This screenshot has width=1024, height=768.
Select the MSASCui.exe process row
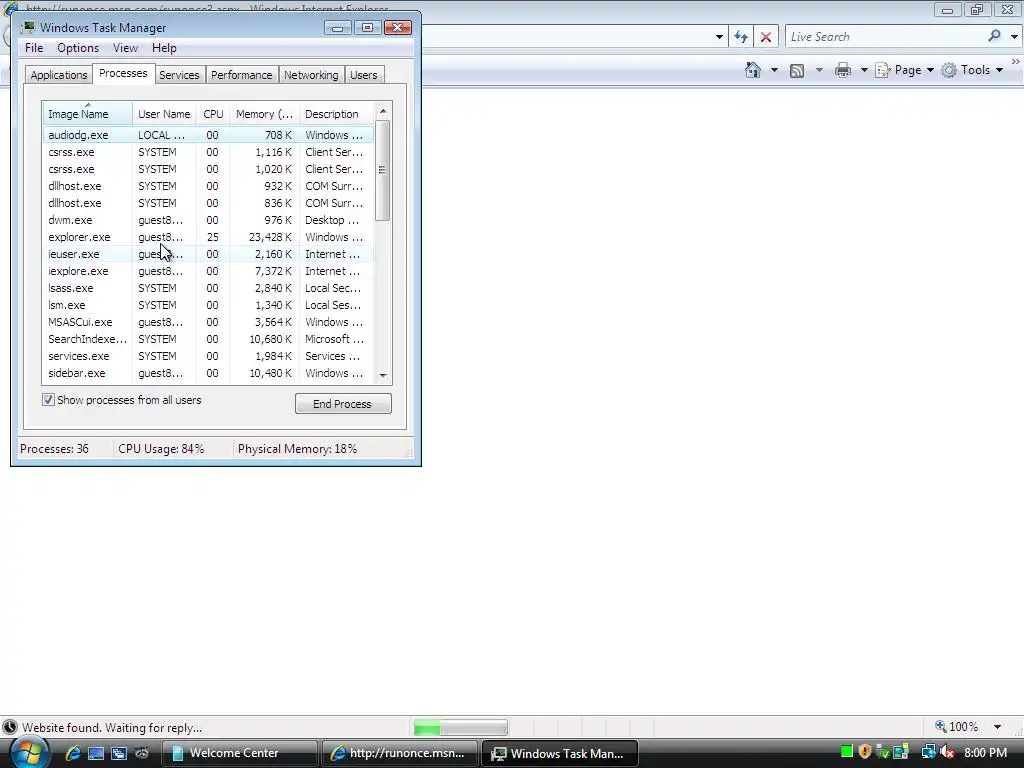(x=208, y=322)
